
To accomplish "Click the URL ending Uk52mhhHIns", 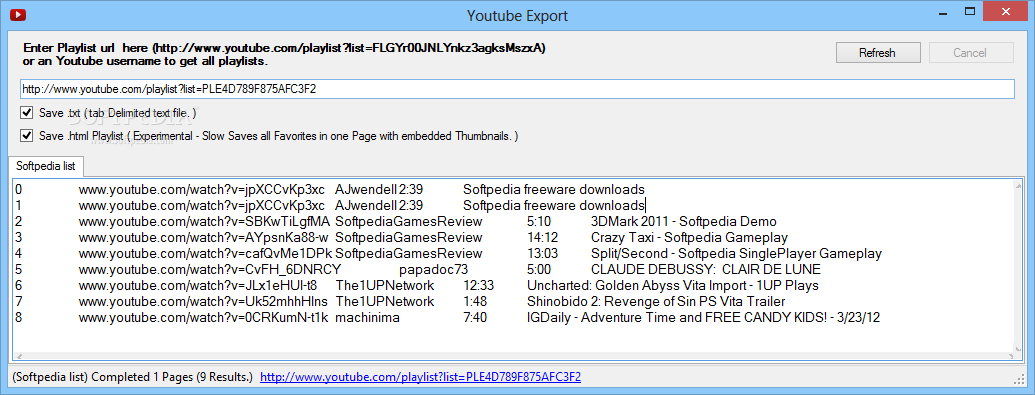I will coord(203,301).
